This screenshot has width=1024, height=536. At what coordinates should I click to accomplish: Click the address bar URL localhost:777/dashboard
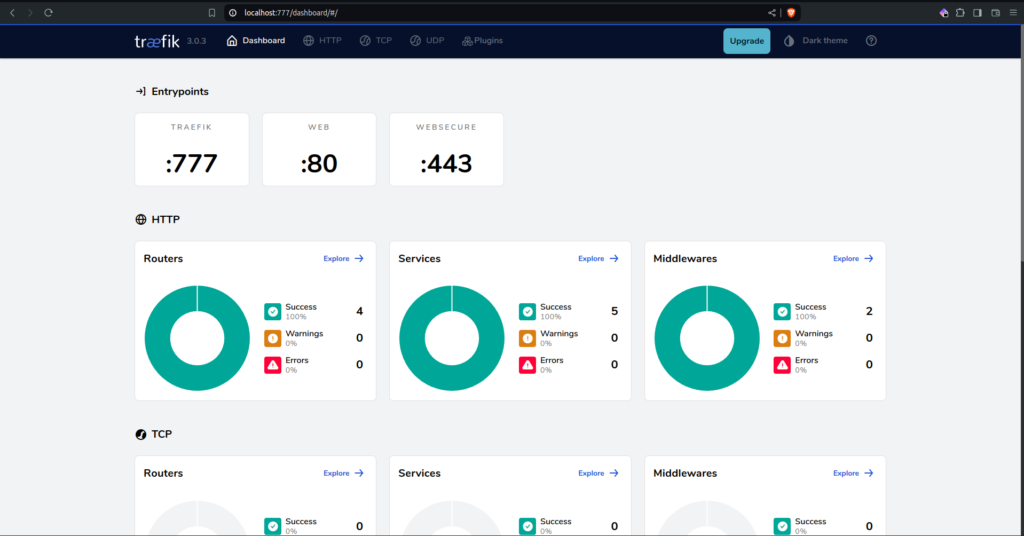point(291,12)
